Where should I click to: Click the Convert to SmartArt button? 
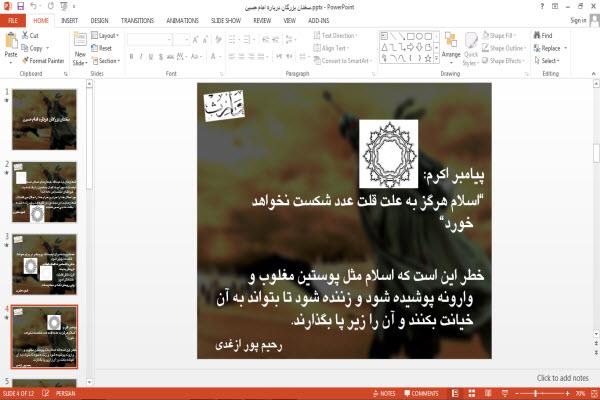point(342,60)
